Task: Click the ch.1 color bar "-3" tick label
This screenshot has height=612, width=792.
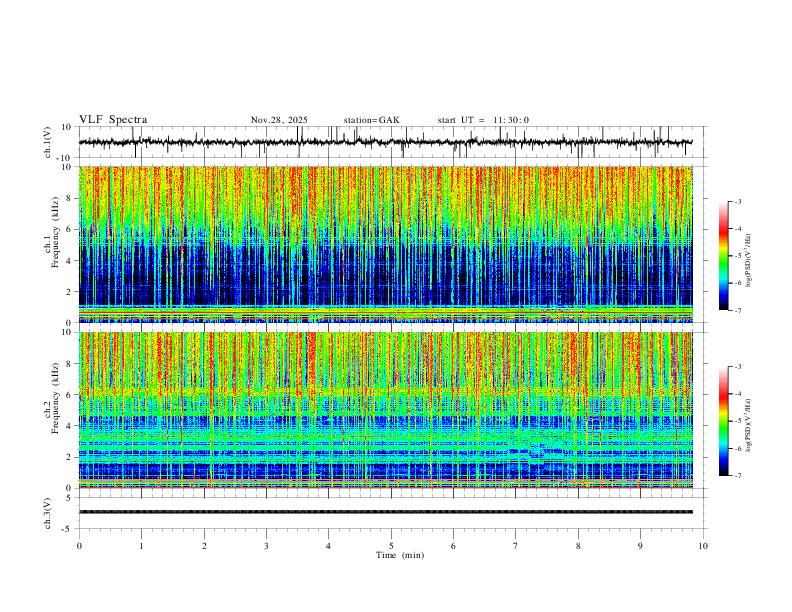Action: tap(738, 201)
